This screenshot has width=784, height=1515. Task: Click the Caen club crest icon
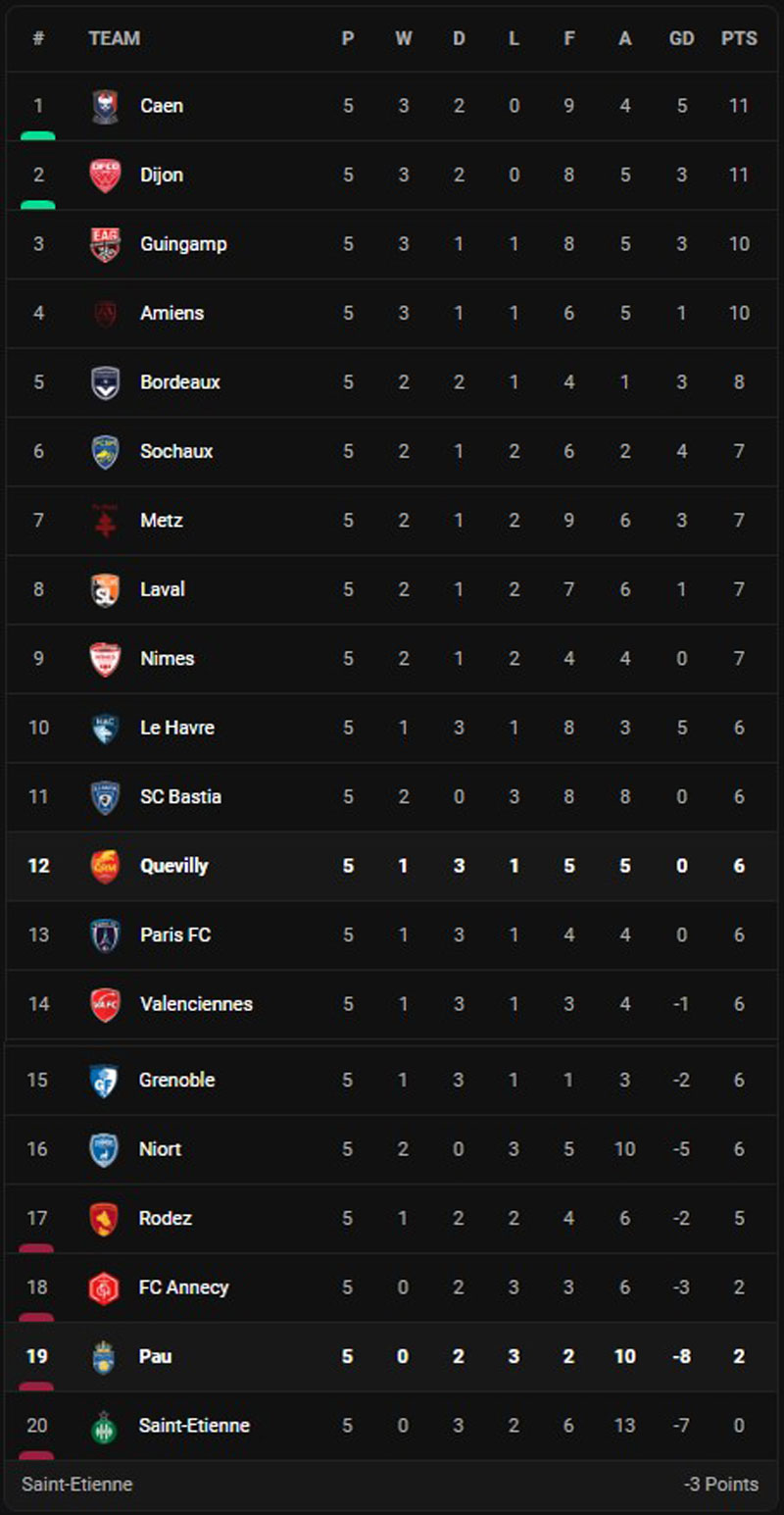105,106
